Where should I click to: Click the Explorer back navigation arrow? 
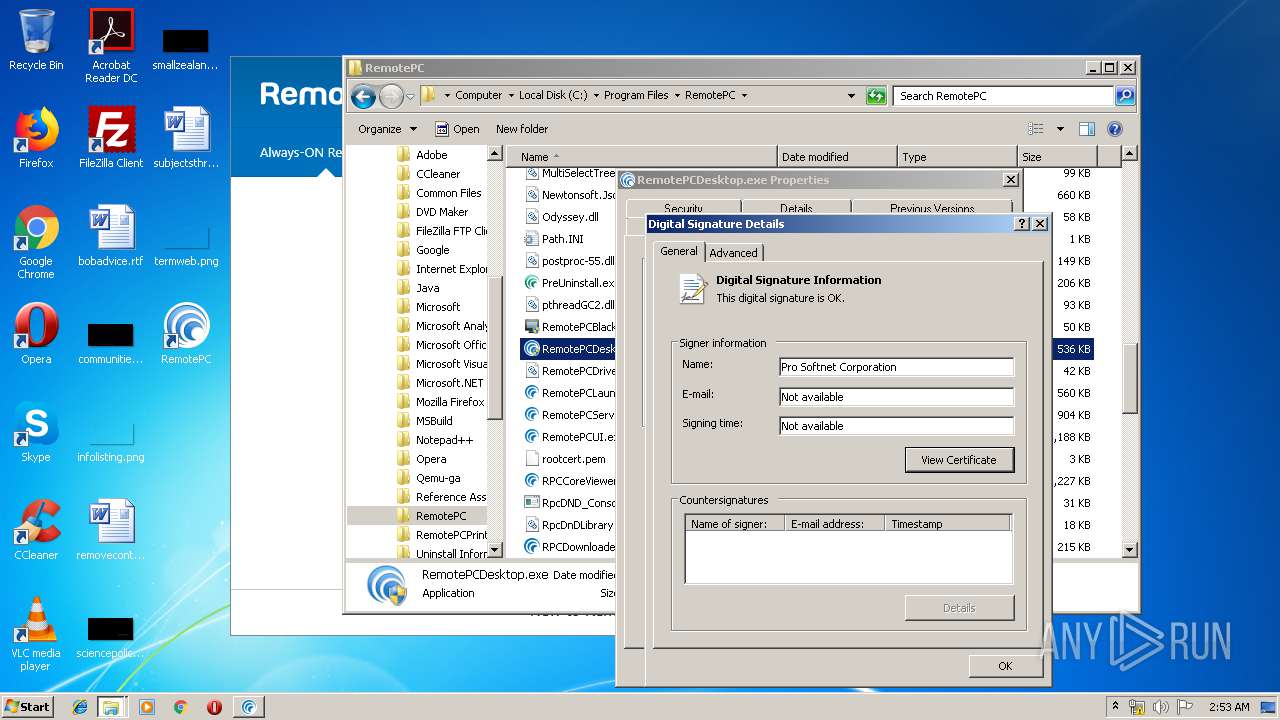click(x=363, y=96)
